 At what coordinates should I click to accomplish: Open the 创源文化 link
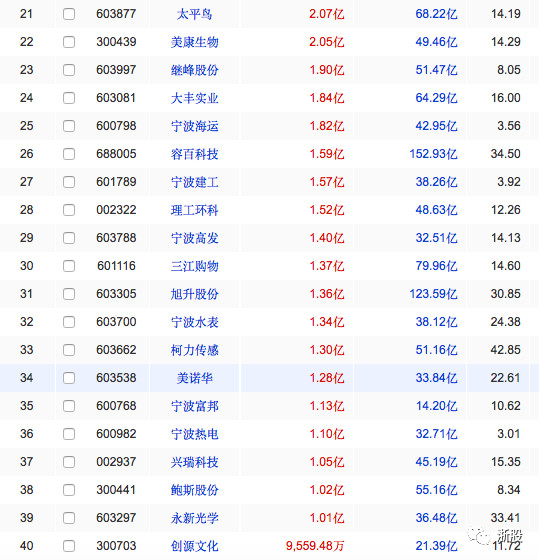pos(195,546)
